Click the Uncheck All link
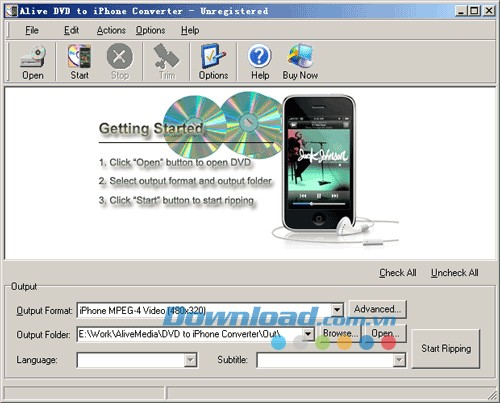500x403 pixels. pos(455,273)
